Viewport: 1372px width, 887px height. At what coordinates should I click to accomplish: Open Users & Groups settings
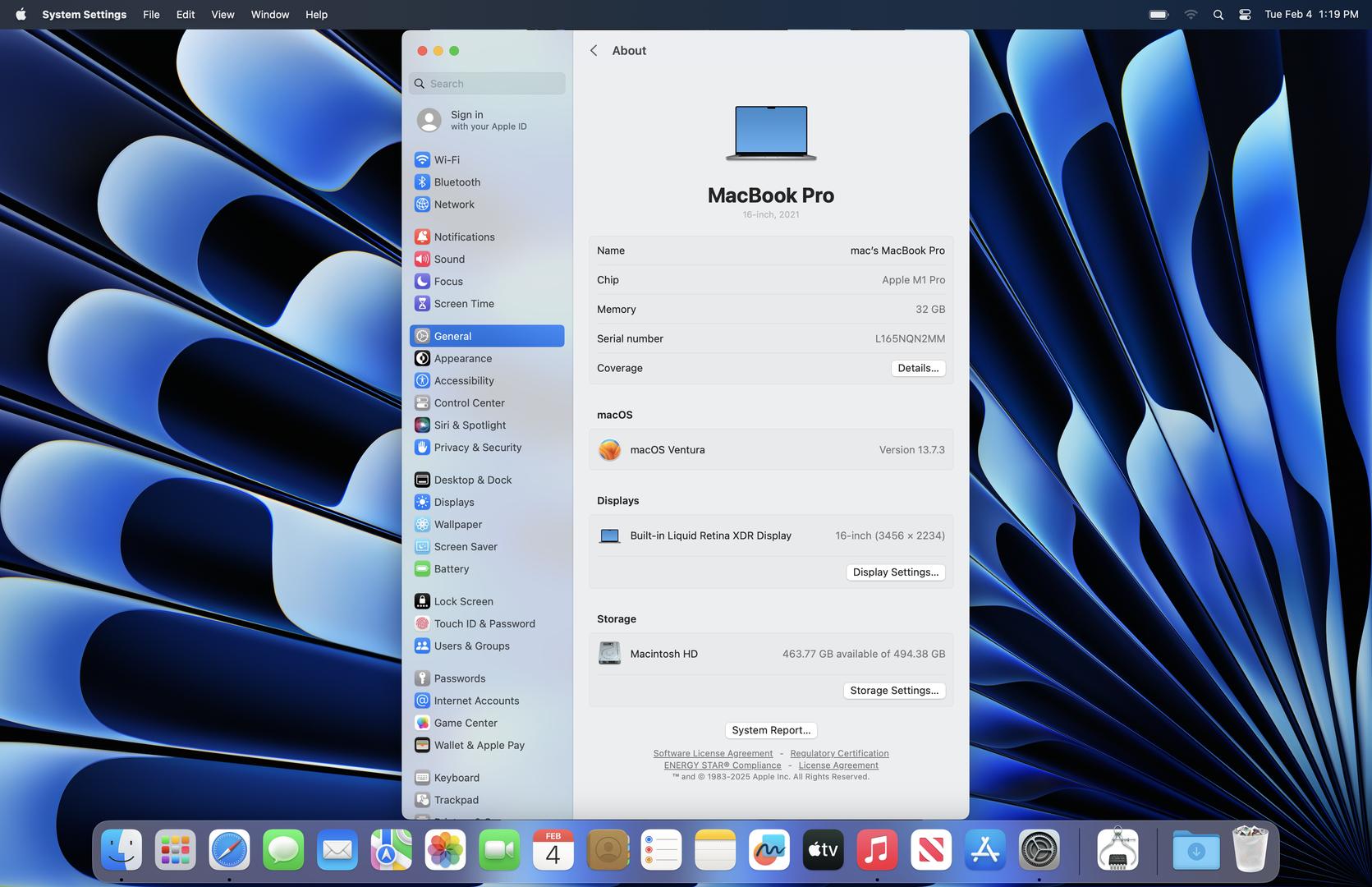click(487, 646)
